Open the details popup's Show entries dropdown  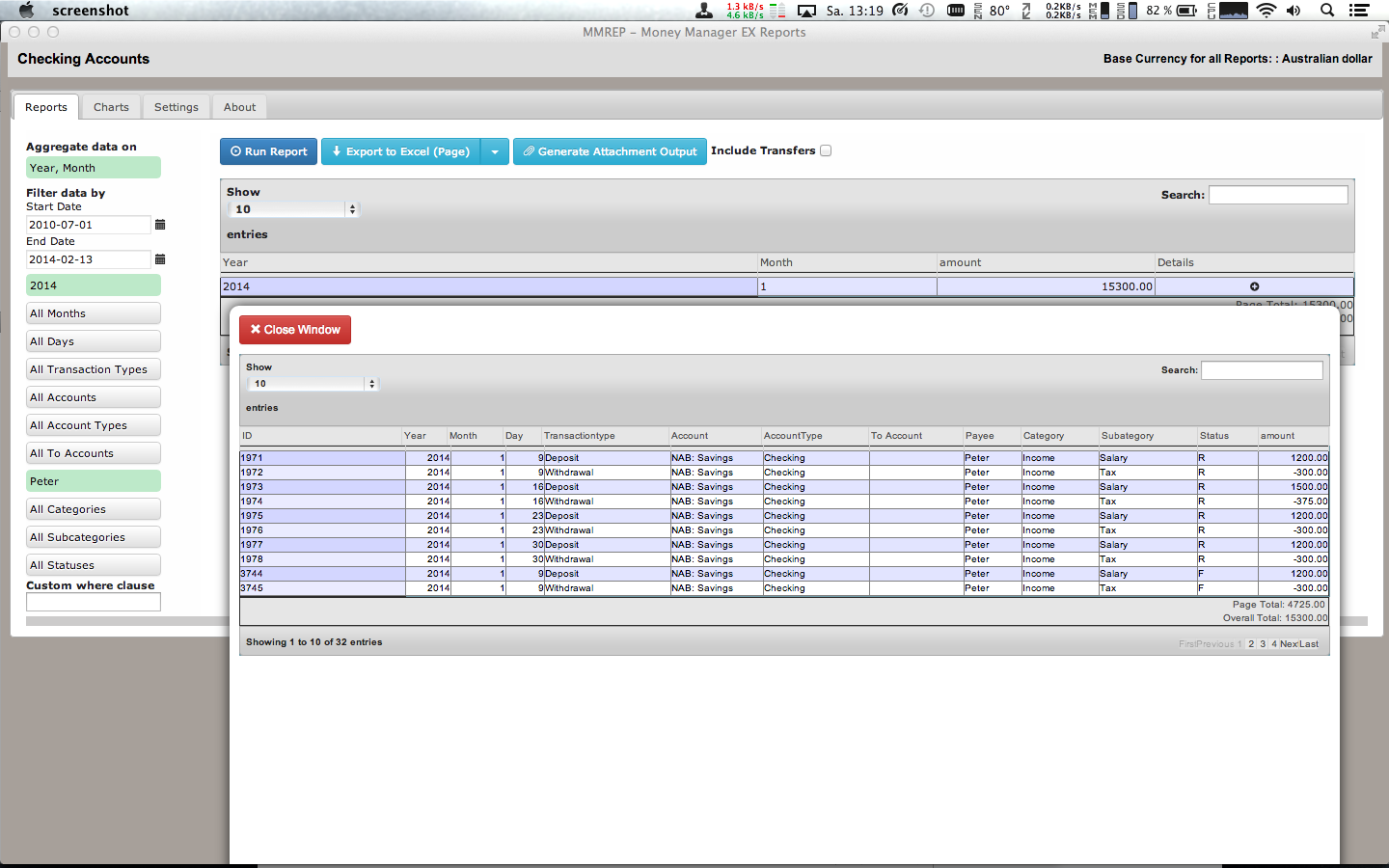(x=313, y=384)
